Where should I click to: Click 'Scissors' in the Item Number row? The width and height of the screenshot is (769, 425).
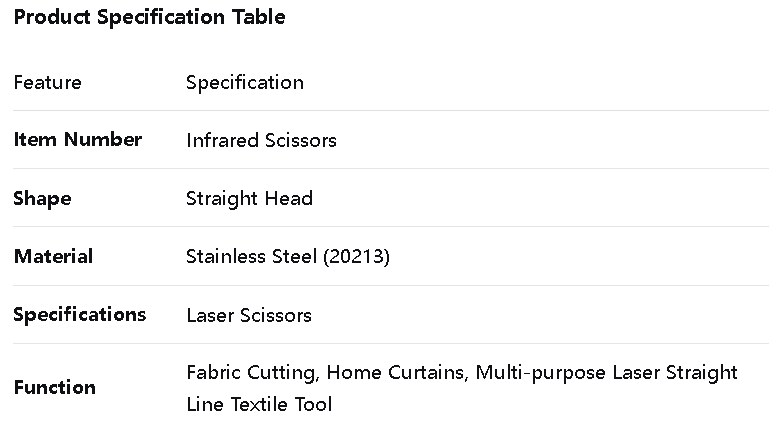[299, 141]
